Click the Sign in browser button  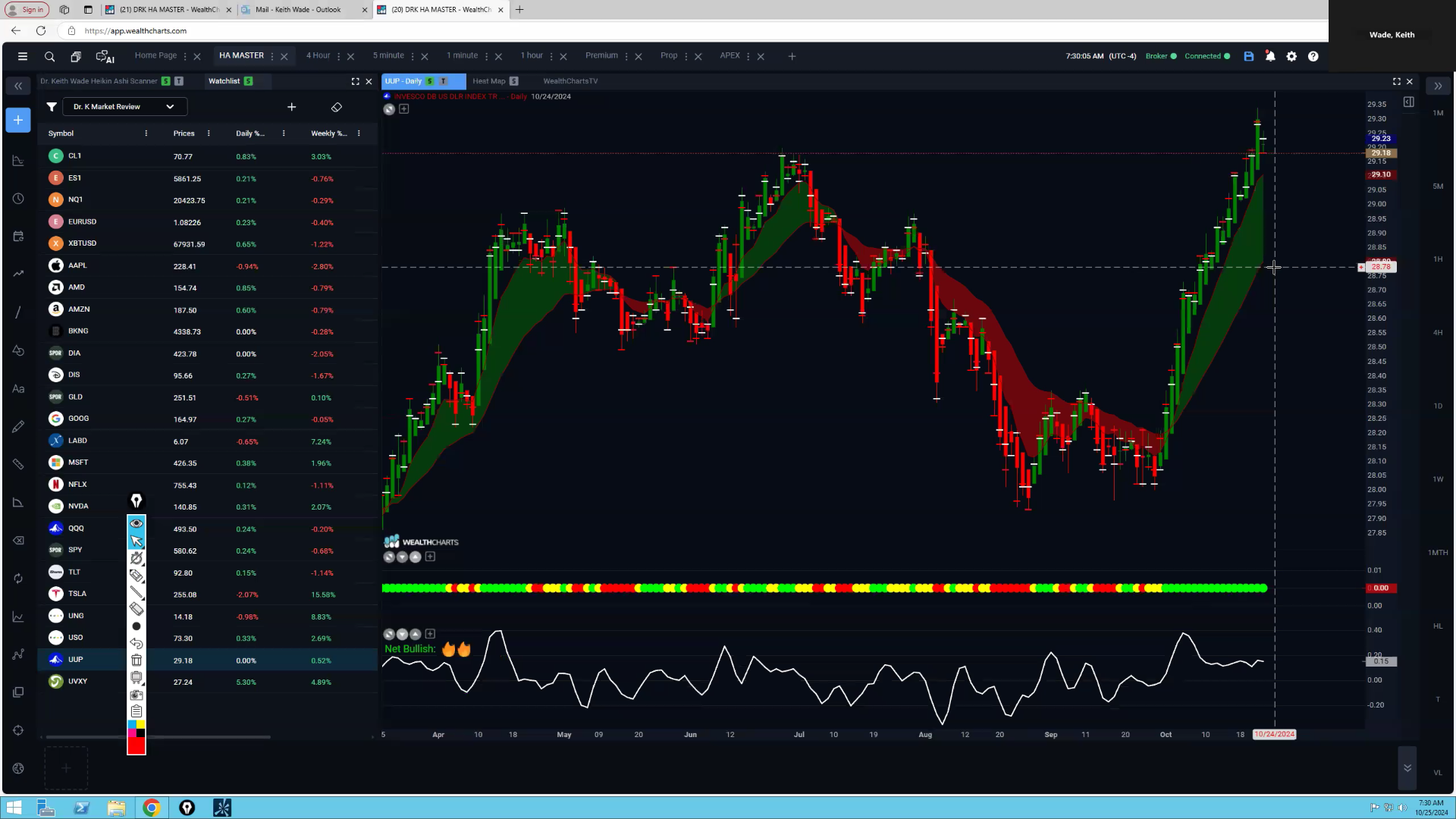(27, 10)
